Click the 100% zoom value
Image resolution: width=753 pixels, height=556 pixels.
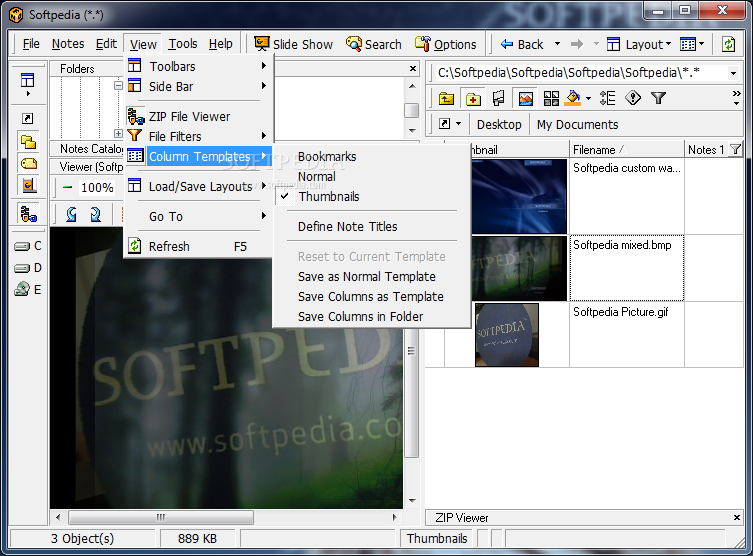pyautogui.click(x=97, y=187)
